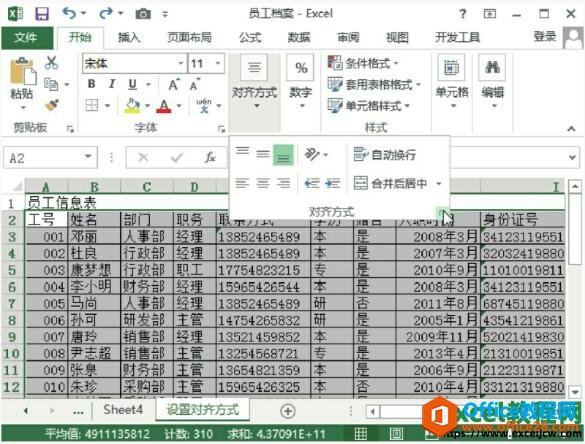Click the 合并后居中 button

(390, 184)
